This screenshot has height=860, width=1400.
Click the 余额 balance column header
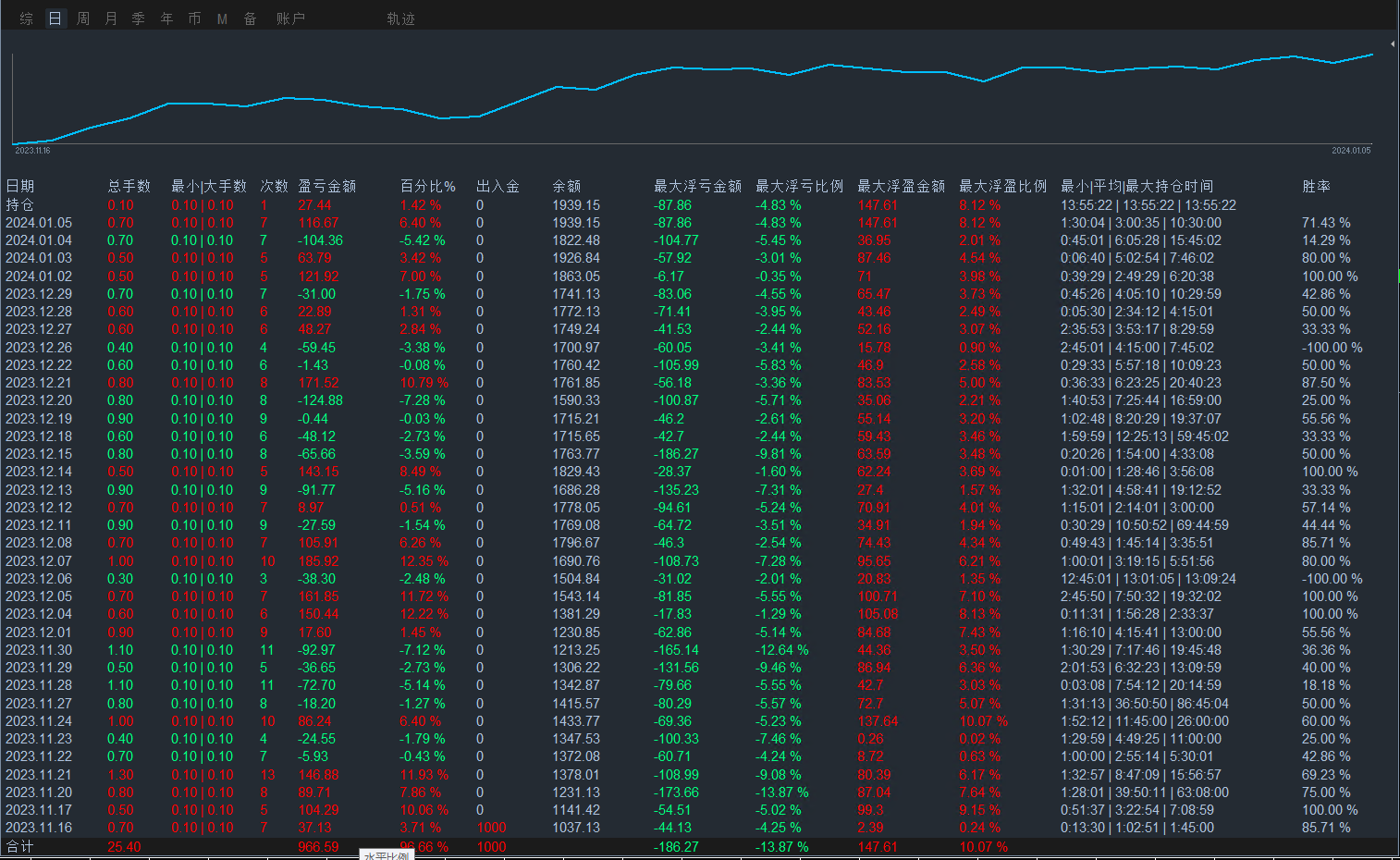[x=566, y=186]
